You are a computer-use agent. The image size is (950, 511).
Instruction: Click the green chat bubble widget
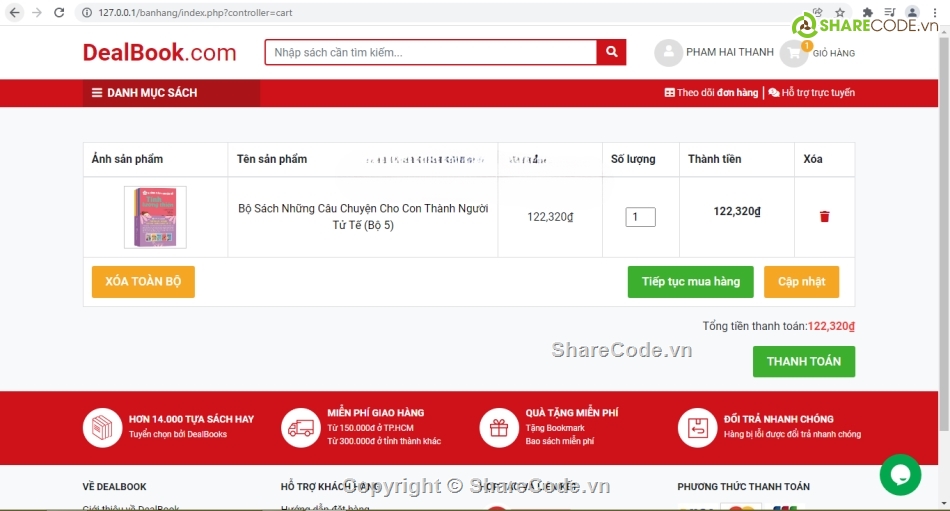pyautogui.click(x=900, y=475)
